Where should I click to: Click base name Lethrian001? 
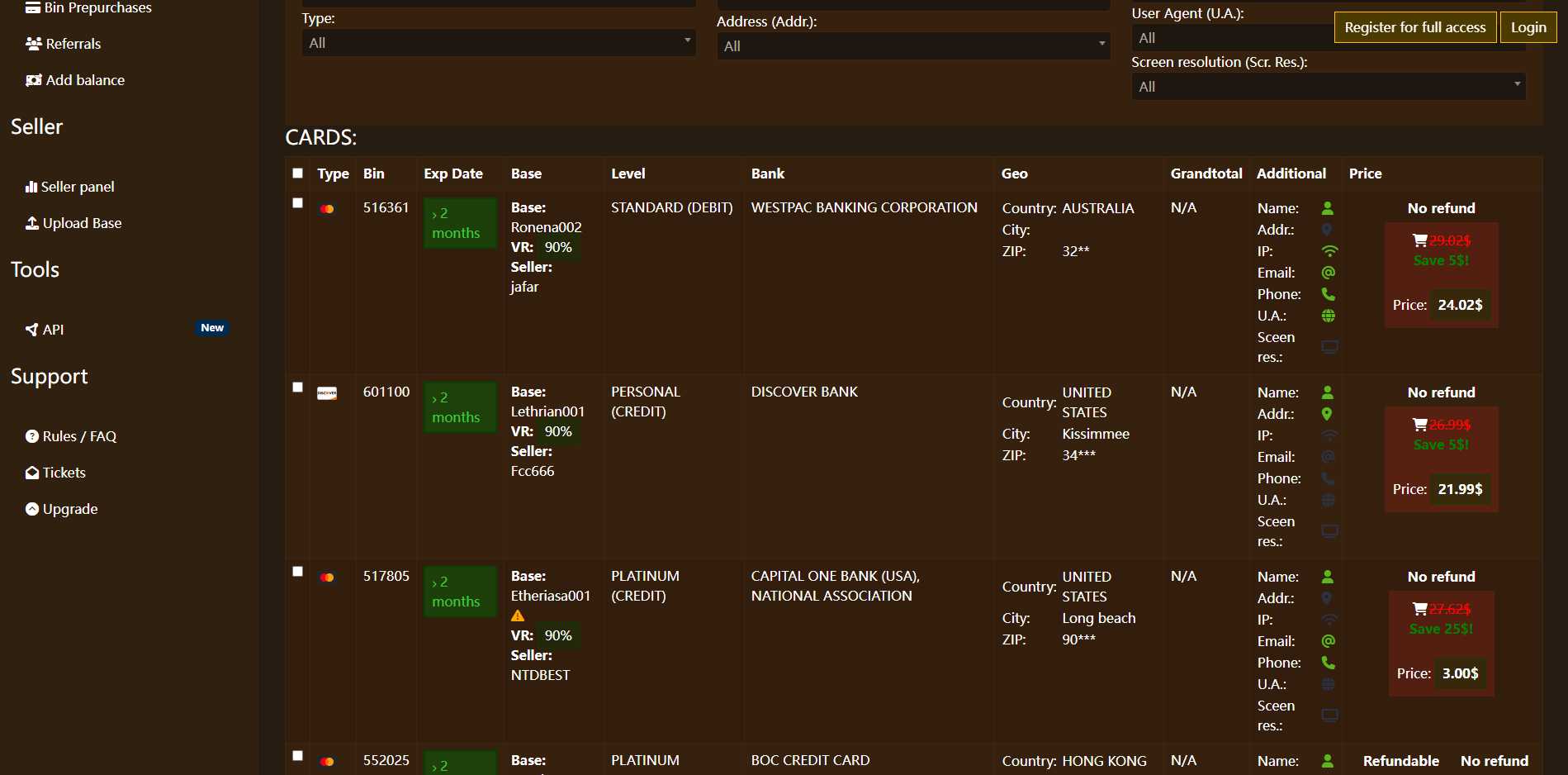tap(548, 411)
